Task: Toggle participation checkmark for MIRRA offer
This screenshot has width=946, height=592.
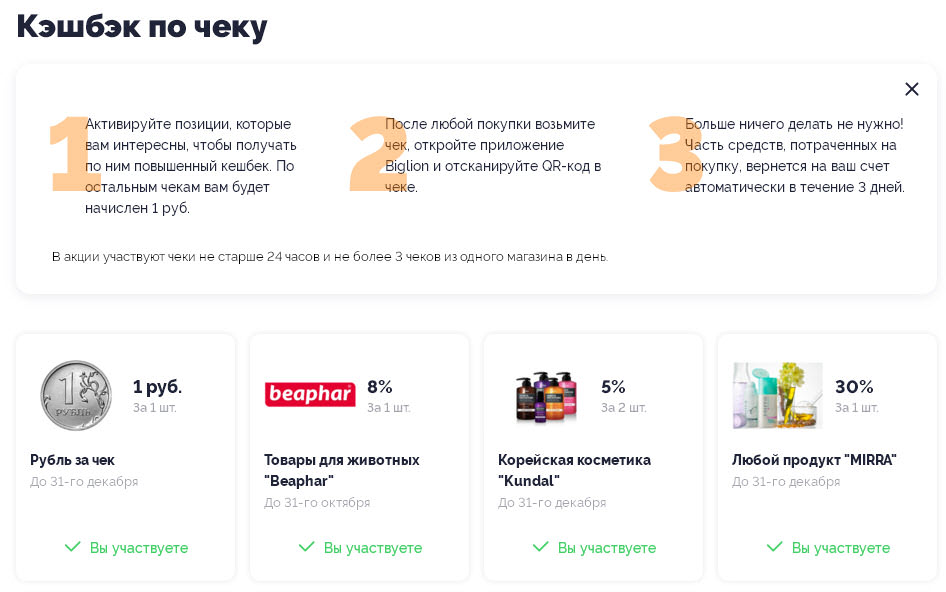Action: [775, 547]
